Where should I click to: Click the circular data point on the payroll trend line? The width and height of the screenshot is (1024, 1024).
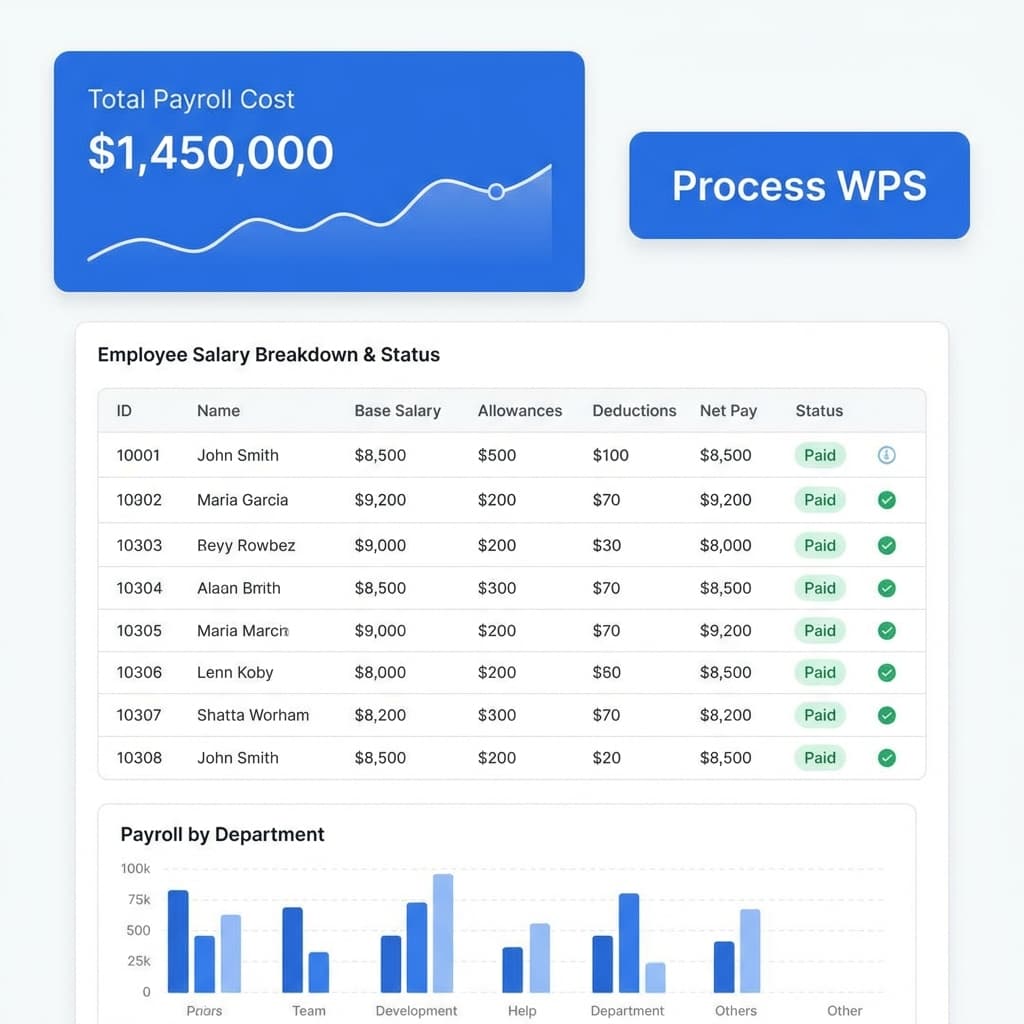point(496,191)
